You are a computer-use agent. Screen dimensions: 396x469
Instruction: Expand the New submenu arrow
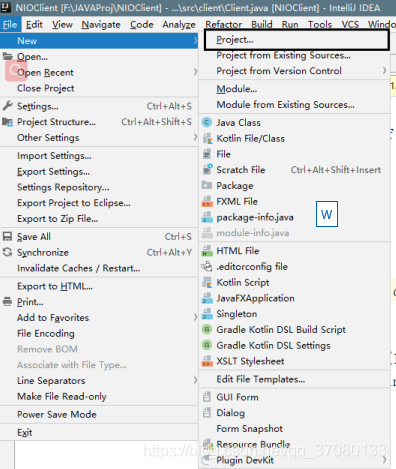[195, 41]
